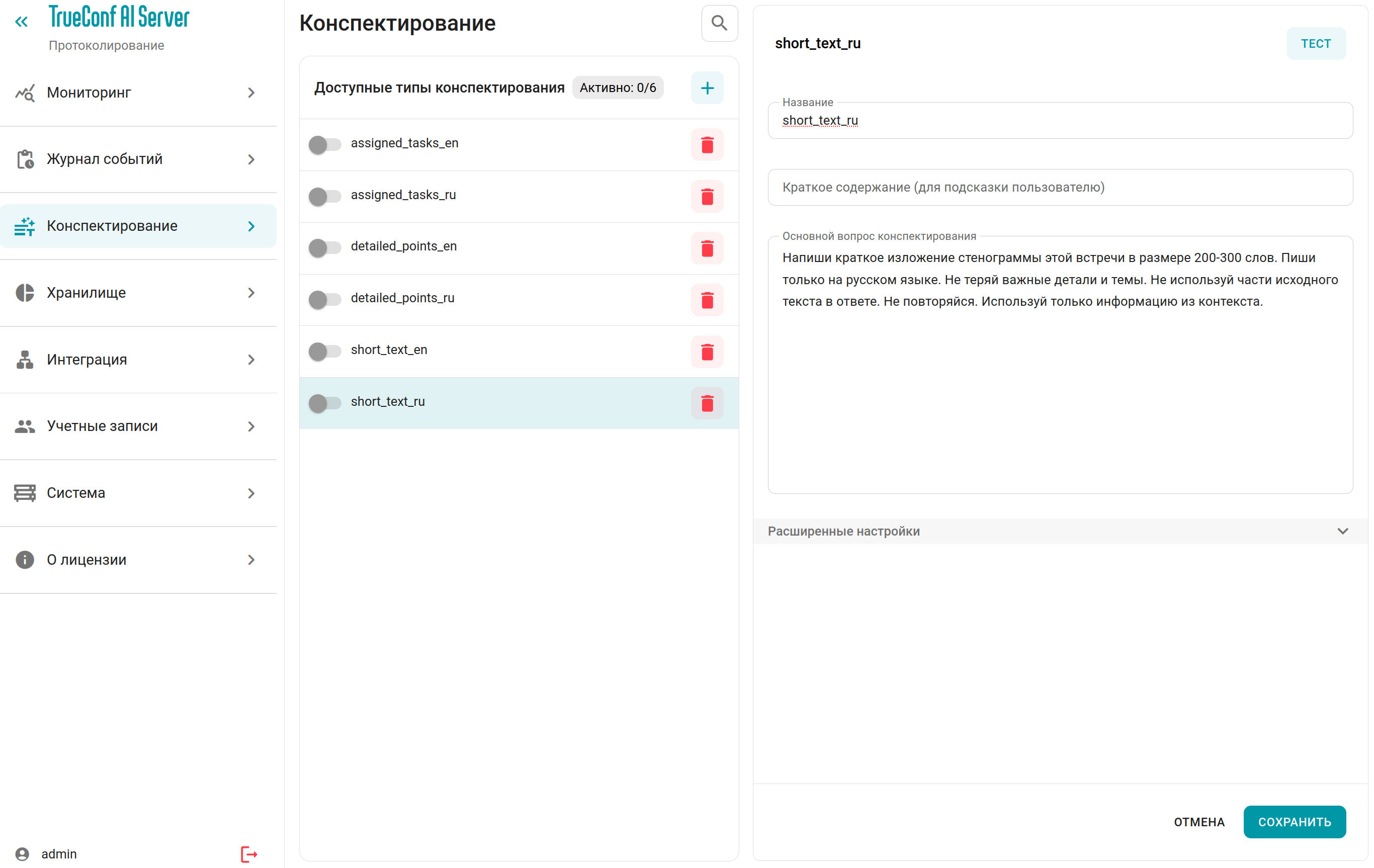Delete assigned_tasks_en using trash icon
Image resolution: width=1374 pixels, height=868 pixels.
[707, 145]
